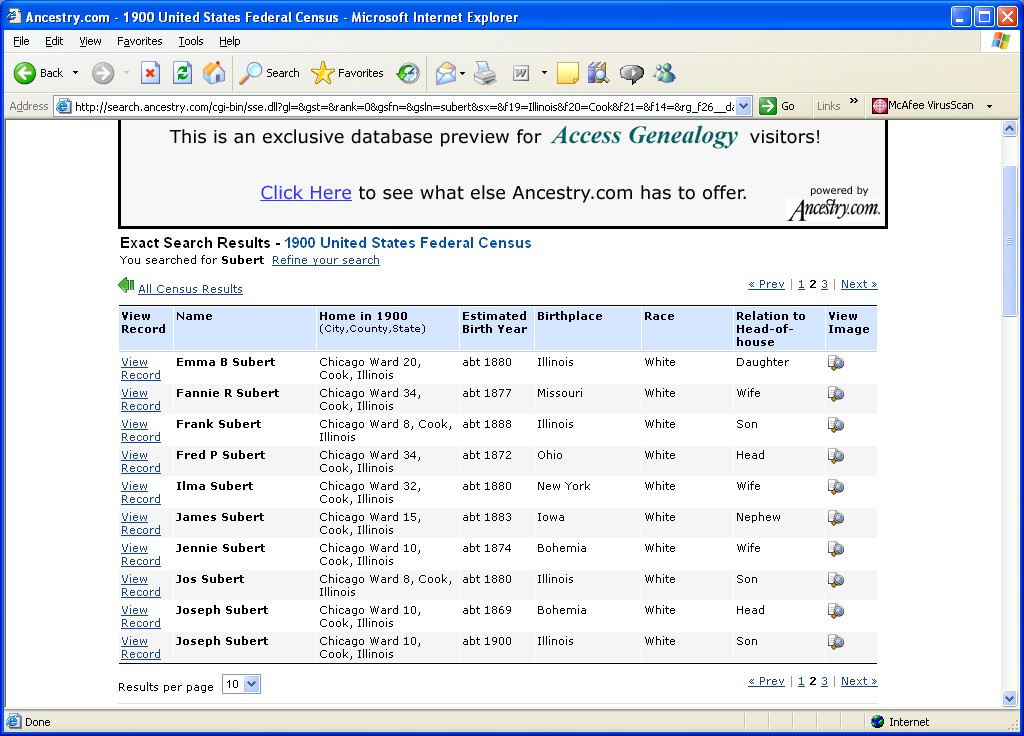View census image for Fred P Subert

836,456
